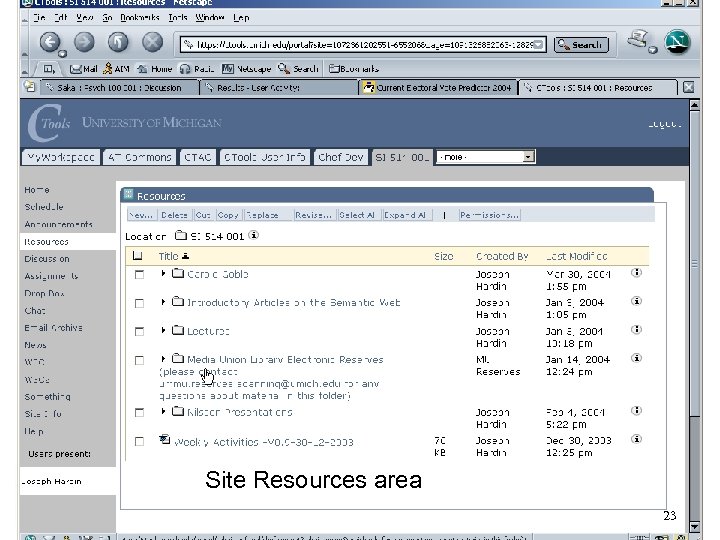The width and height of the screenshot is (720, 540).
Task: Switch to the Current Electoral Vote Predictor tab
Action: coord(439,87)
